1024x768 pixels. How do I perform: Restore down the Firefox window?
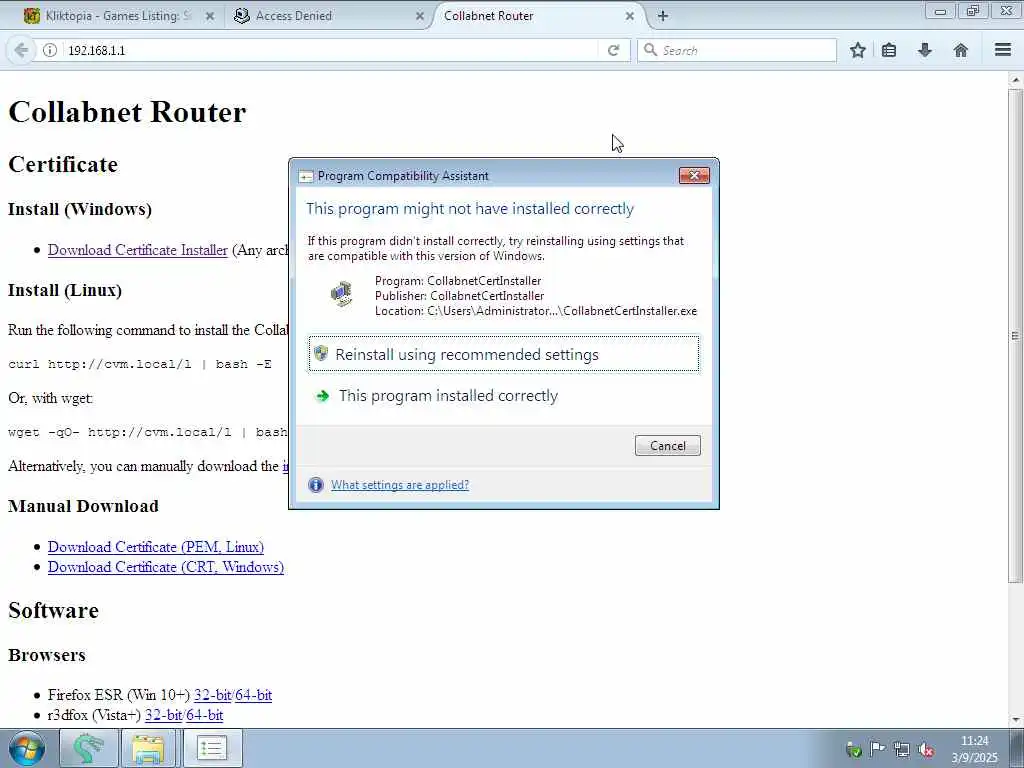973,11
